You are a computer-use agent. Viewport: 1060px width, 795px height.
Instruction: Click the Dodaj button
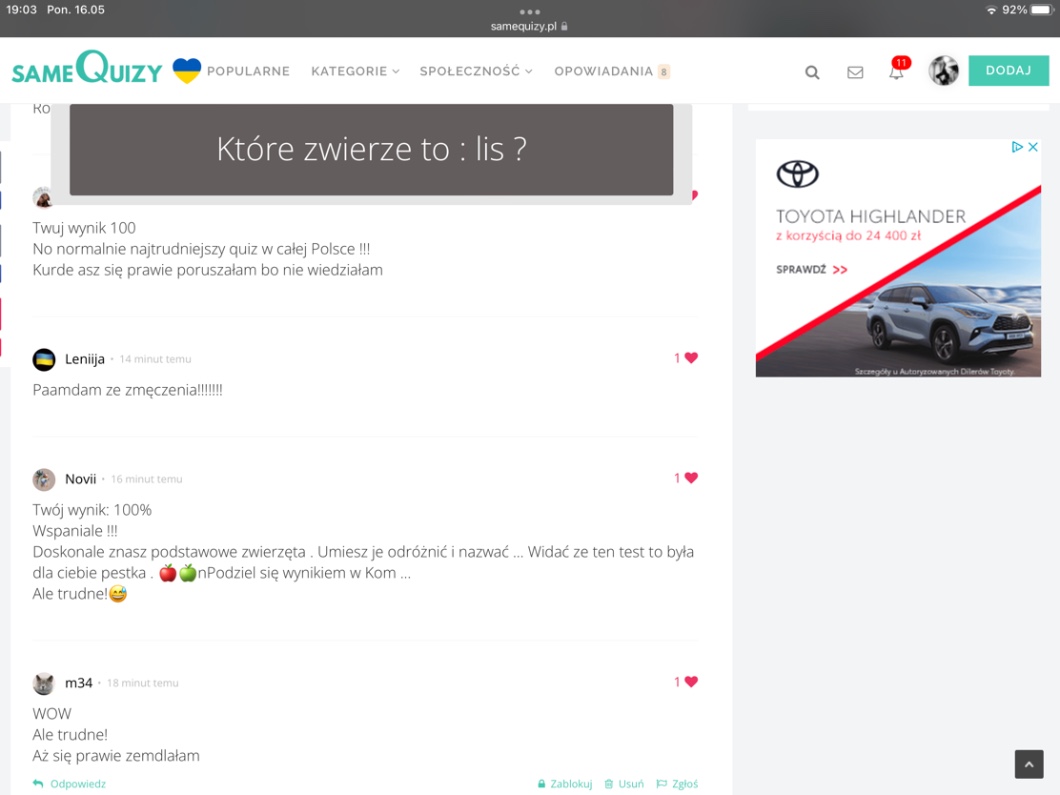[x=1008, y=71]
